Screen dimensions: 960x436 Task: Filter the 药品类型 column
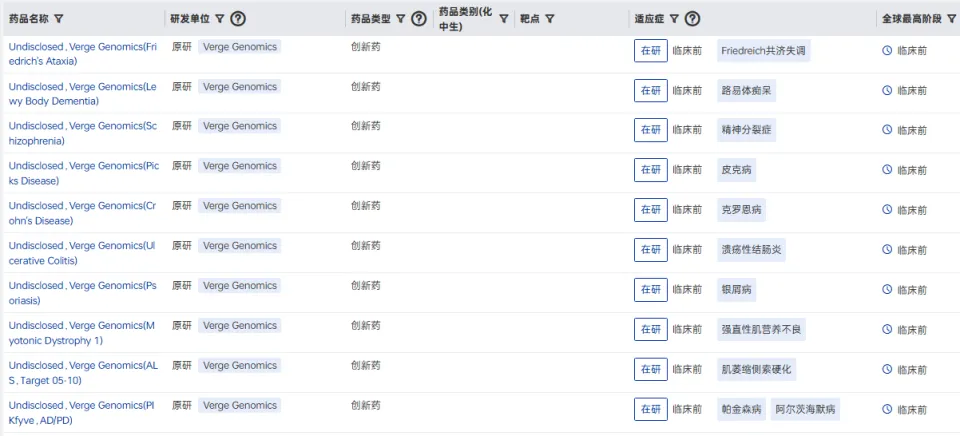tap(401, 19)
